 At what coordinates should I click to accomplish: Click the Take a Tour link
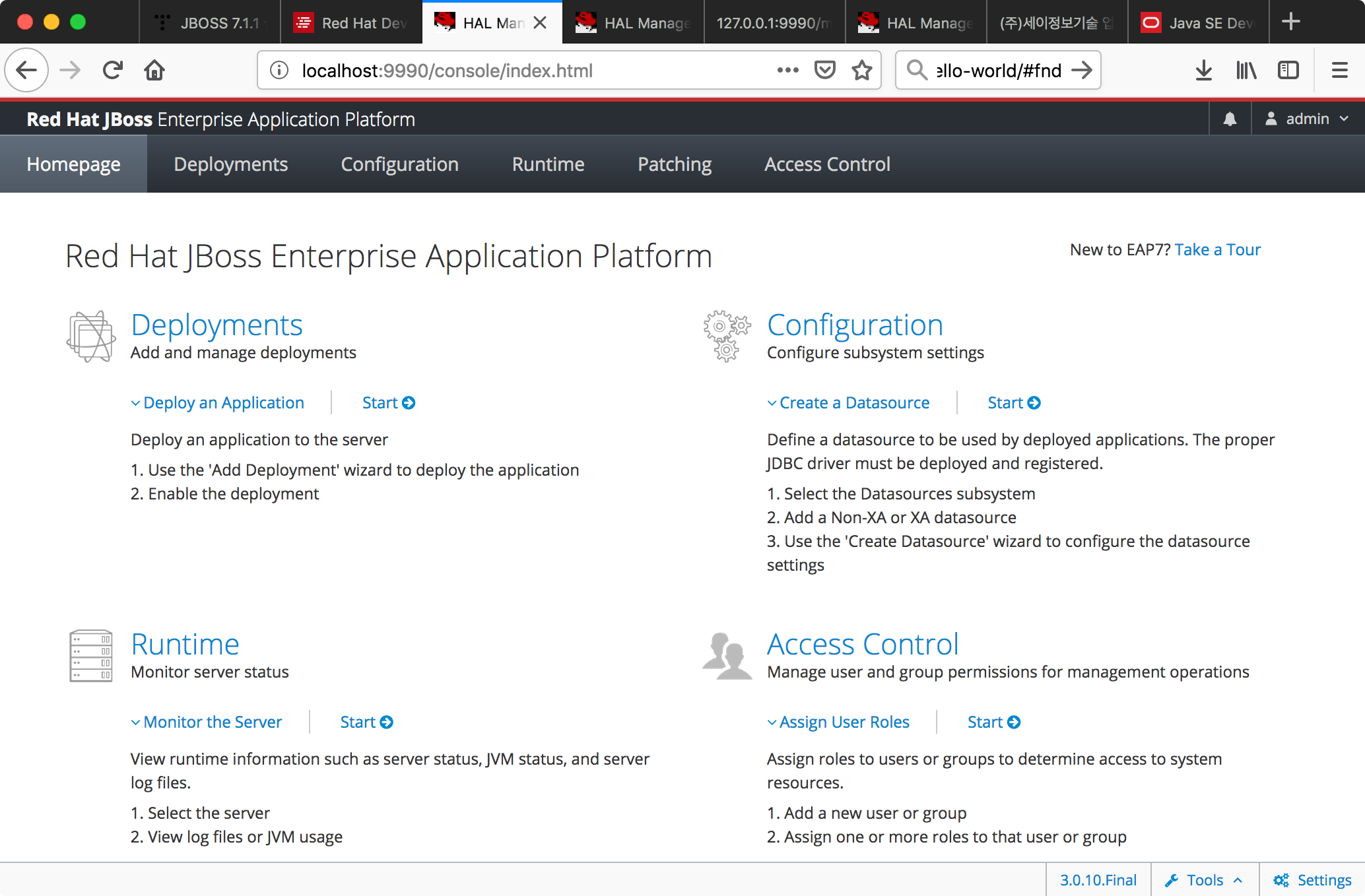coord(1217,250)
